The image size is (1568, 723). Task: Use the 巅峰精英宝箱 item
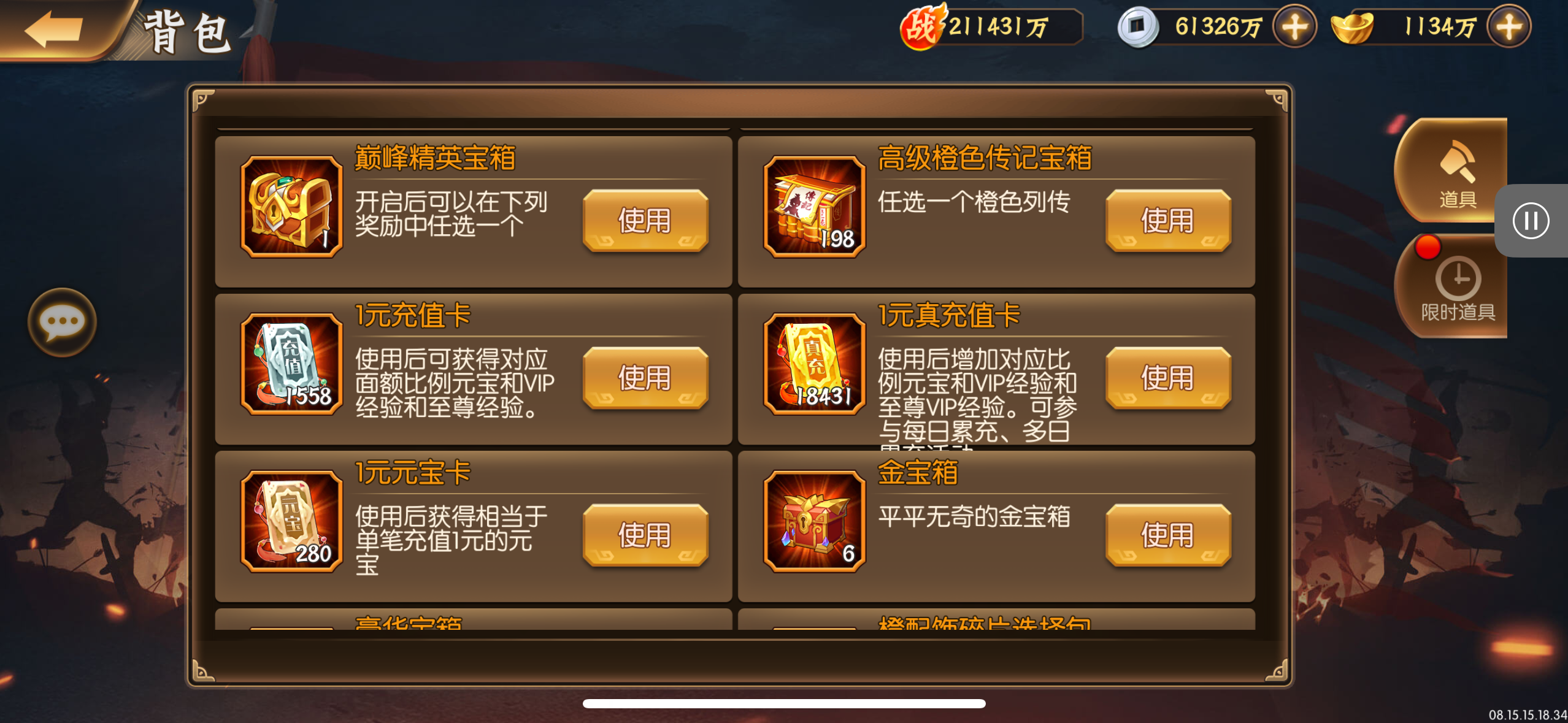pos(645,221)
